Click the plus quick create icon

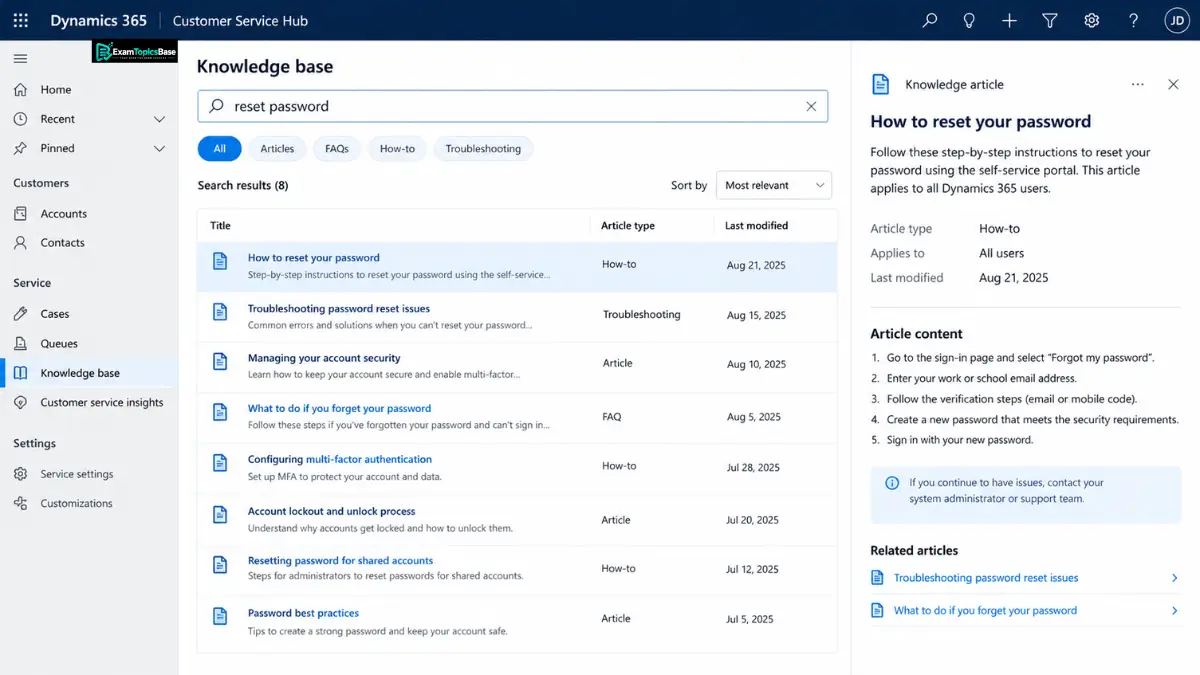coord(1009,20)
